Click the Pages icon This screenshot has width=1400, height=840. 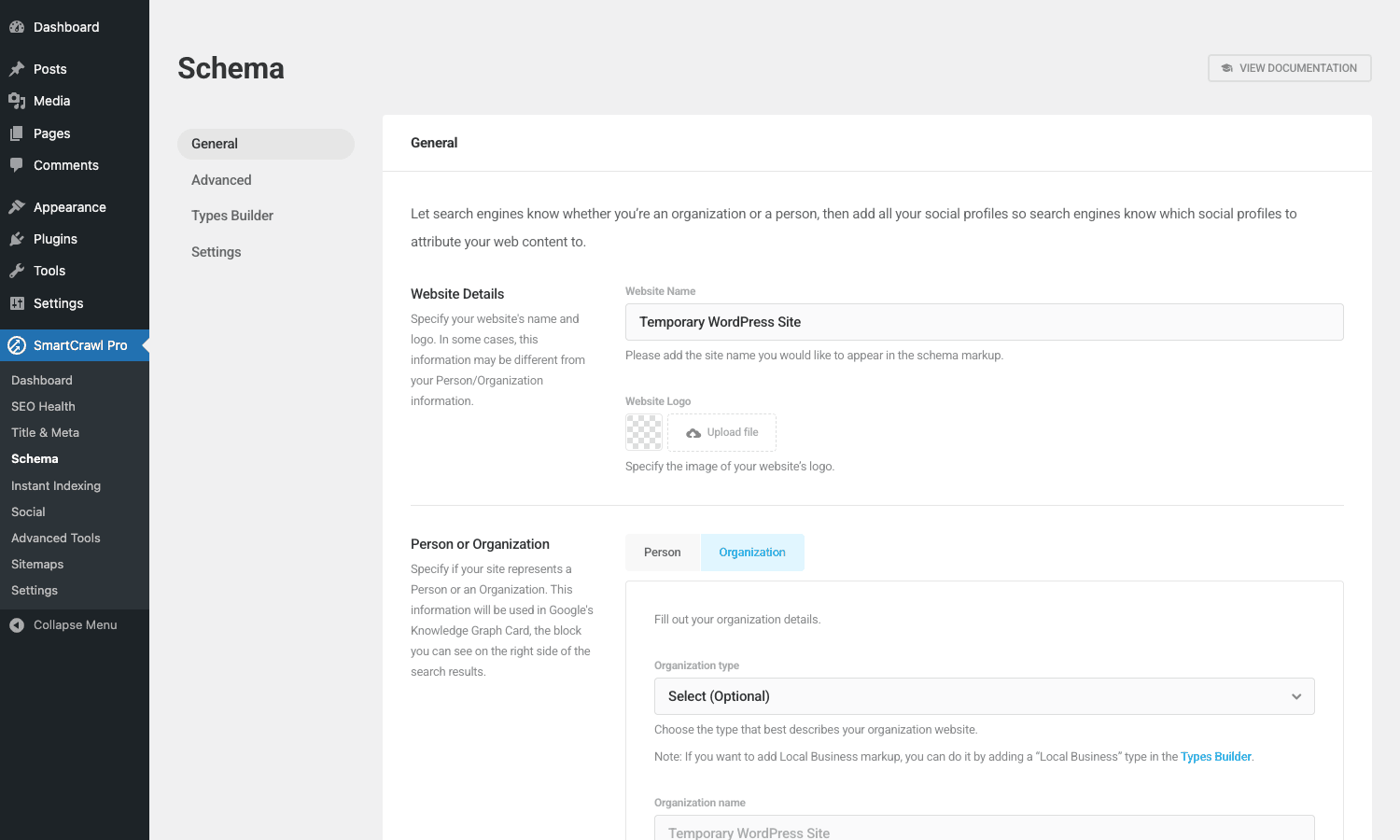tap(17, 133)
